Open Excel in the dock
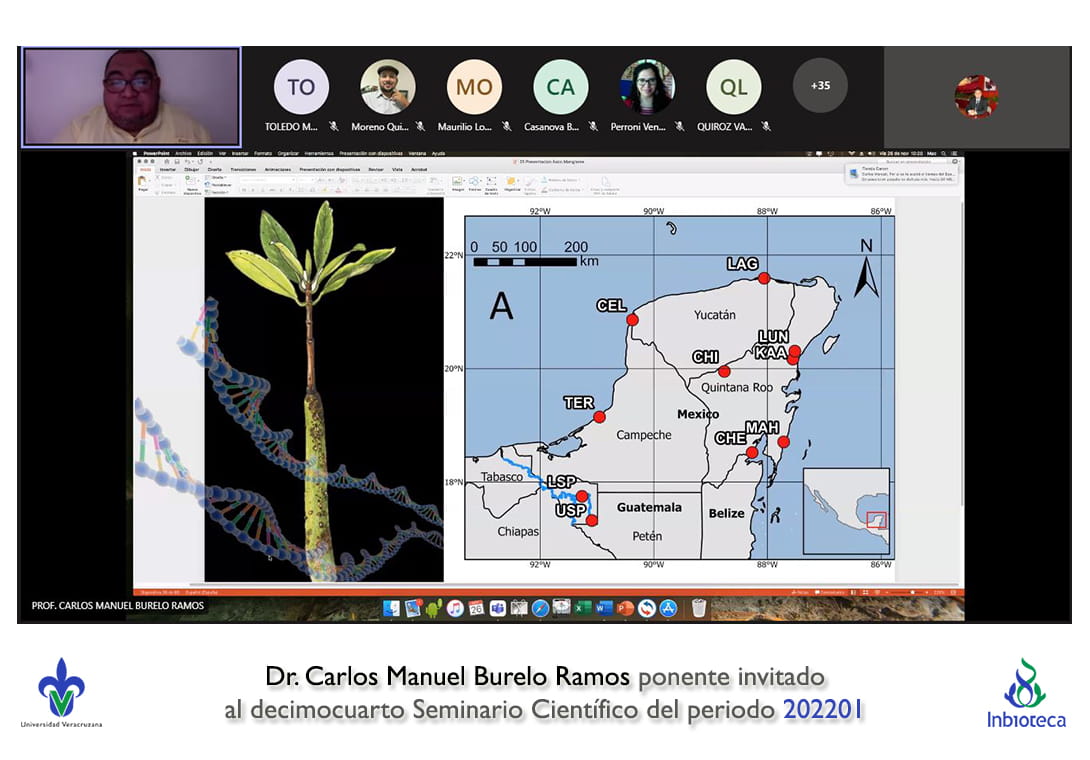 point(581,608)
